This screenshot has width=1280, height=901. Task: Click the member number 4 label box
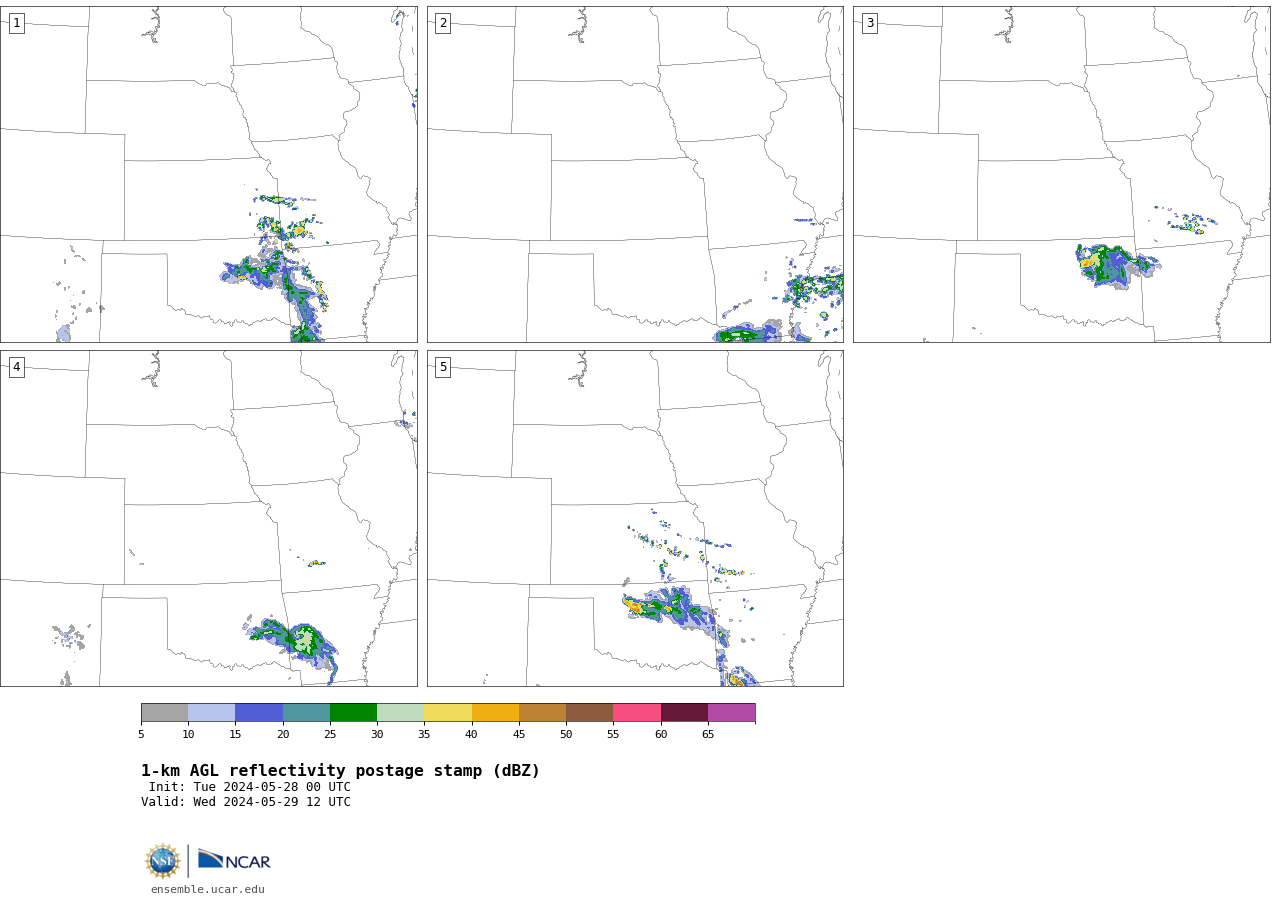(16, 367)
